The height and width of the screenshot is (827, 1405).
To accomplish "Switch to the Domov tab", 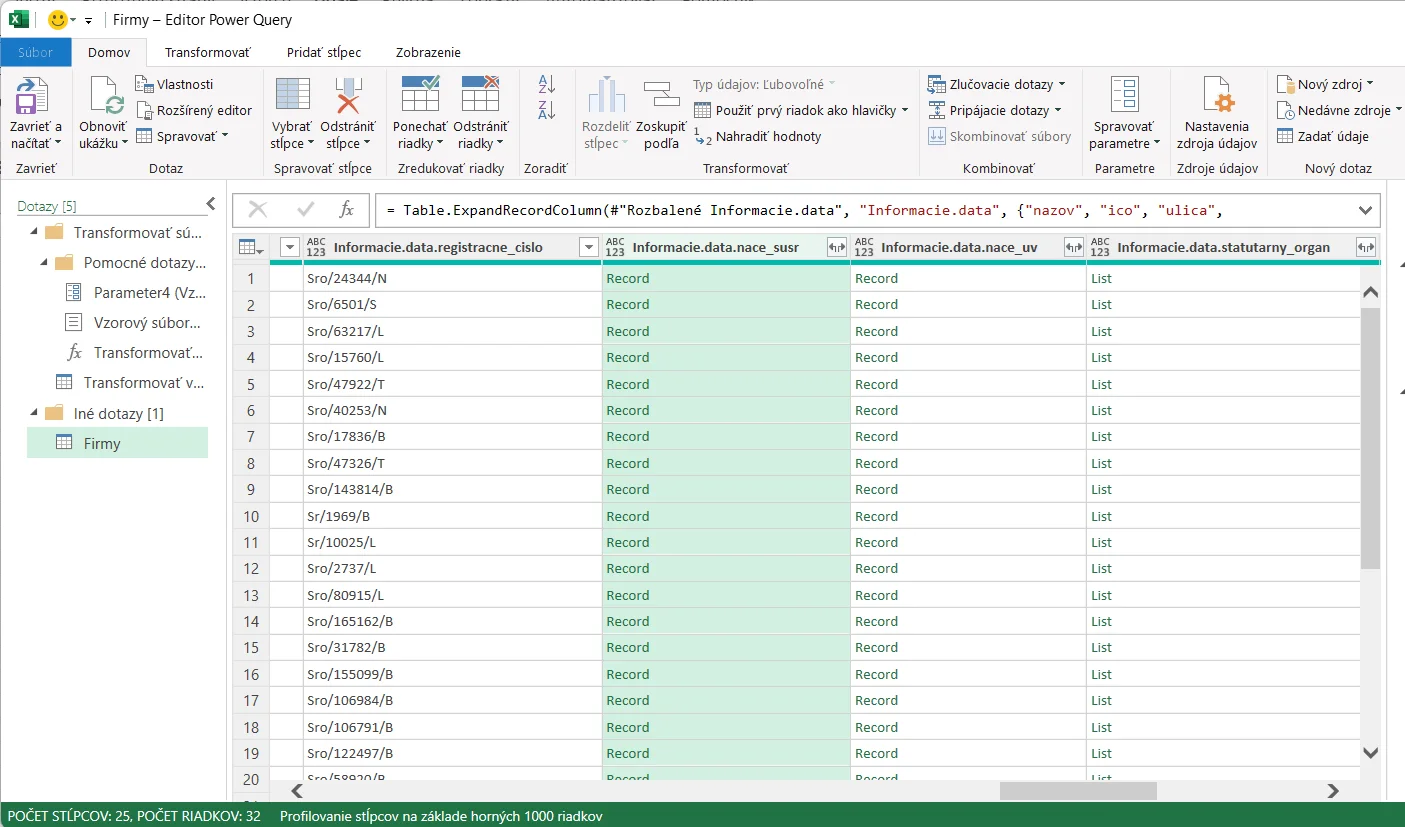I will [109, 52].
